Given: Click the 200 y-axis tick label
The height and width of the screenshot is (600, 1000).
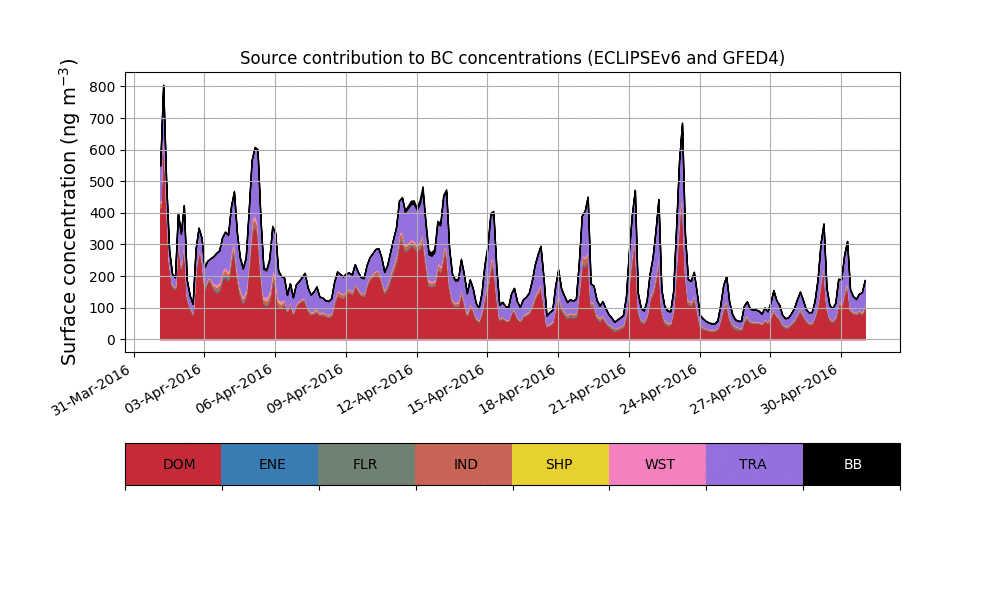Looking at the screenshot, I should tap(102, 277).
